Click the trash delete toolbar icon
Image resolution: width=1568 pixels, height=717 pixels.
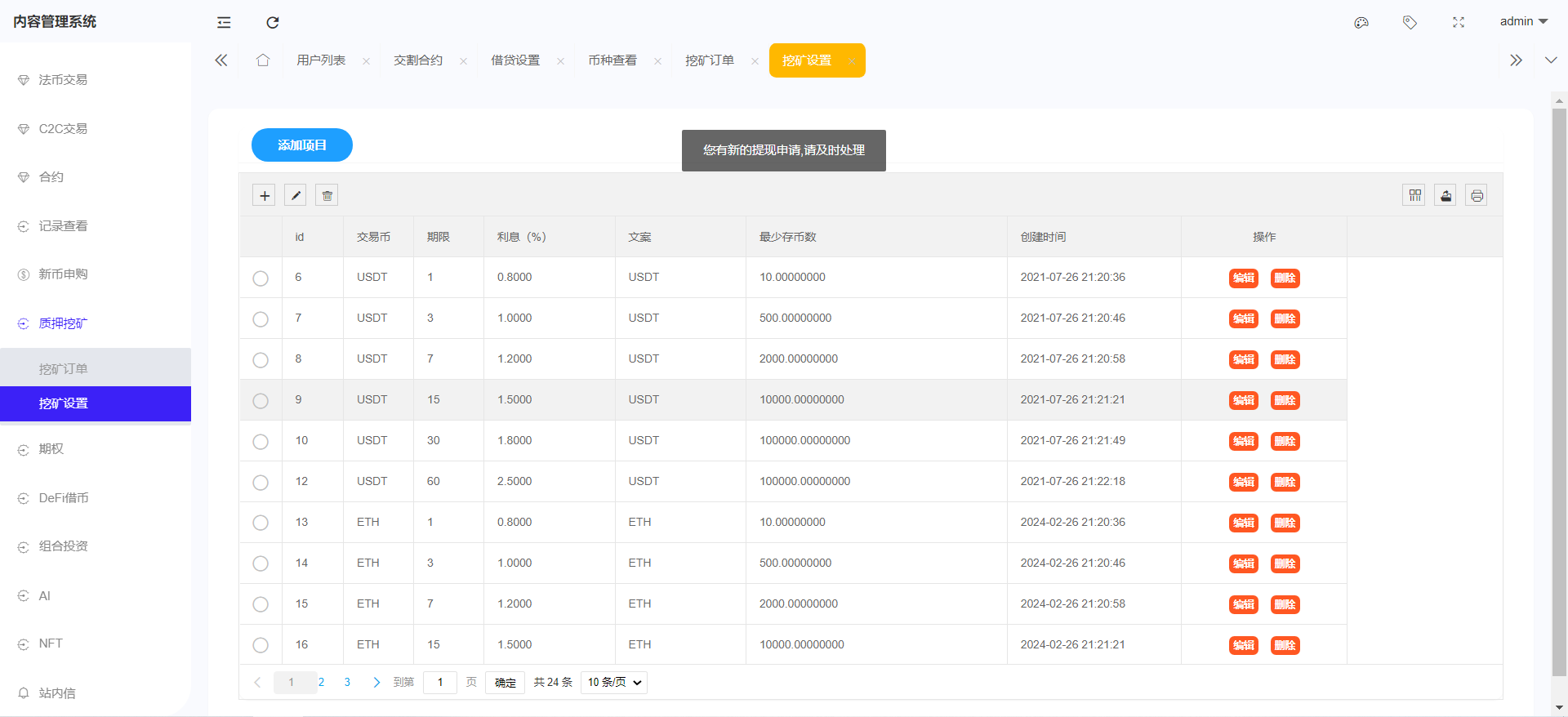click(327, 195)
